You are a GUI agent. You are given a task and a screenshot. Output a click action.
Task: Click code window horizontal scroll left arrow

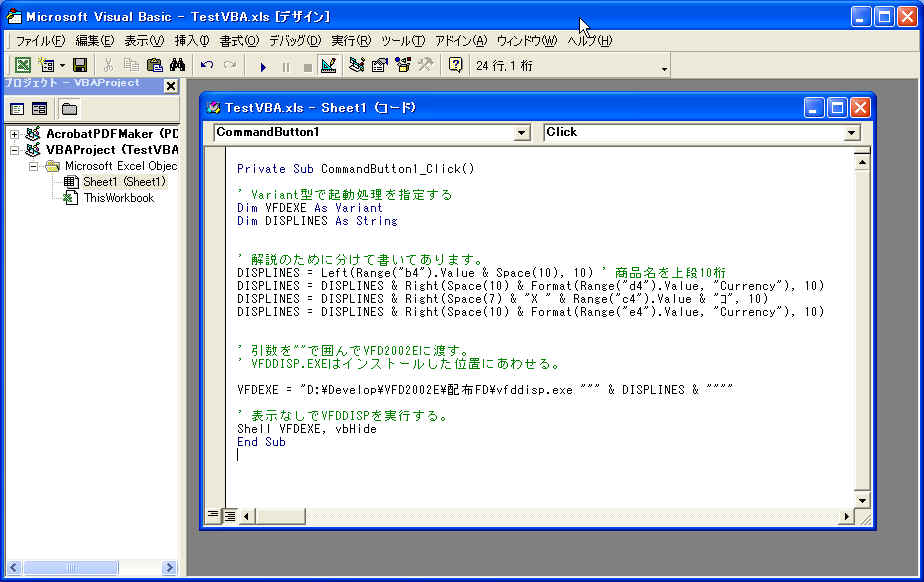pos(246,516)
